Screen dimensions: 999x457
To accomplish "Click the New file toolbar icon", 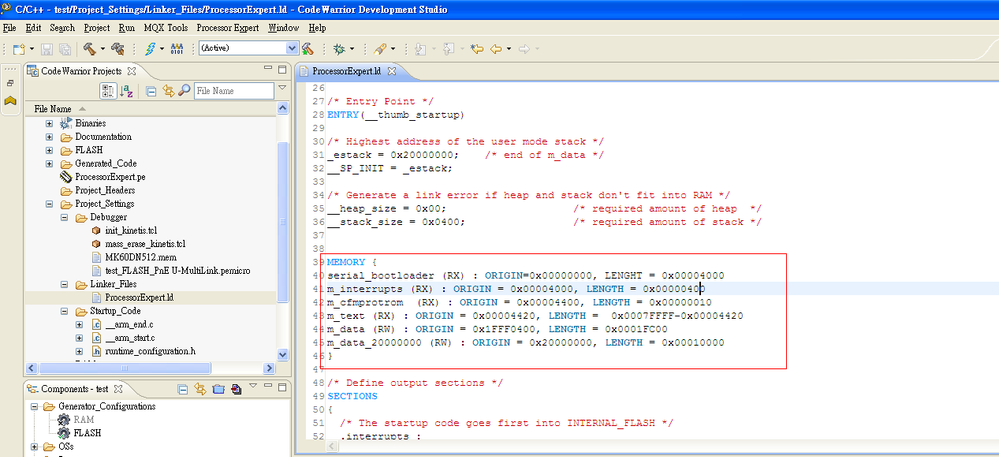I will coord(18,48).
